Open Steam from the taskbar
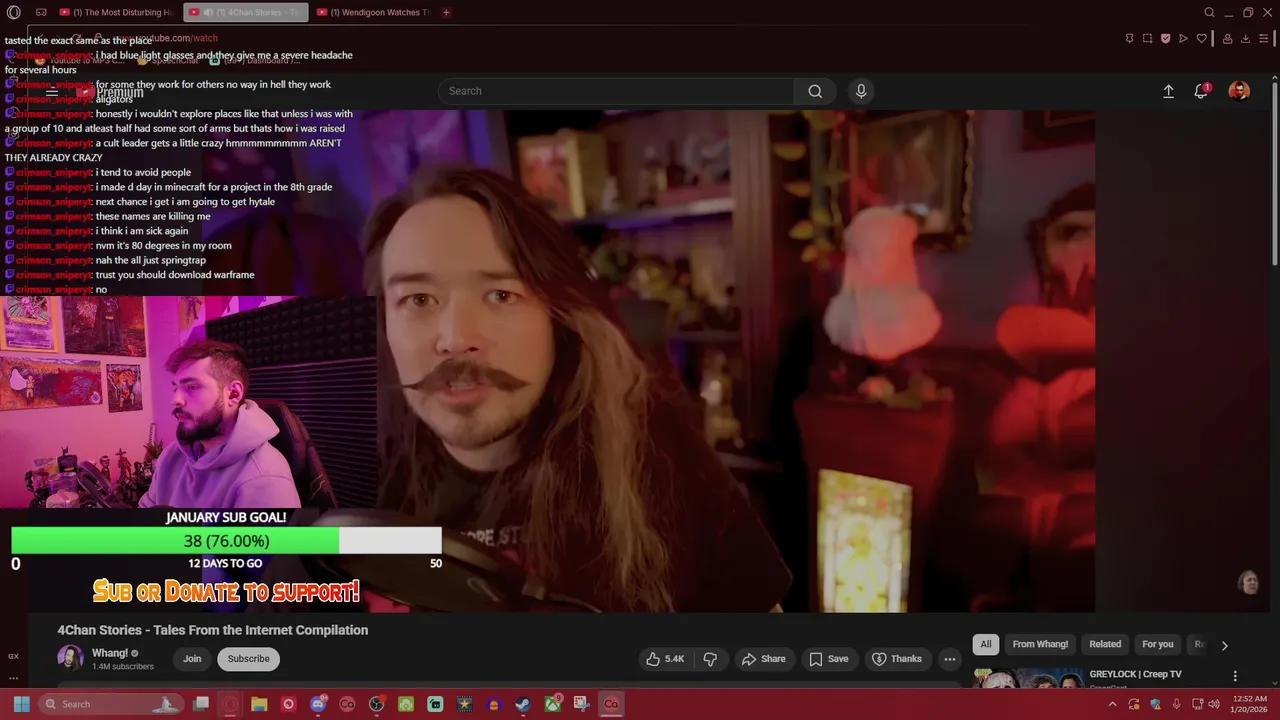 click(523, 704)
